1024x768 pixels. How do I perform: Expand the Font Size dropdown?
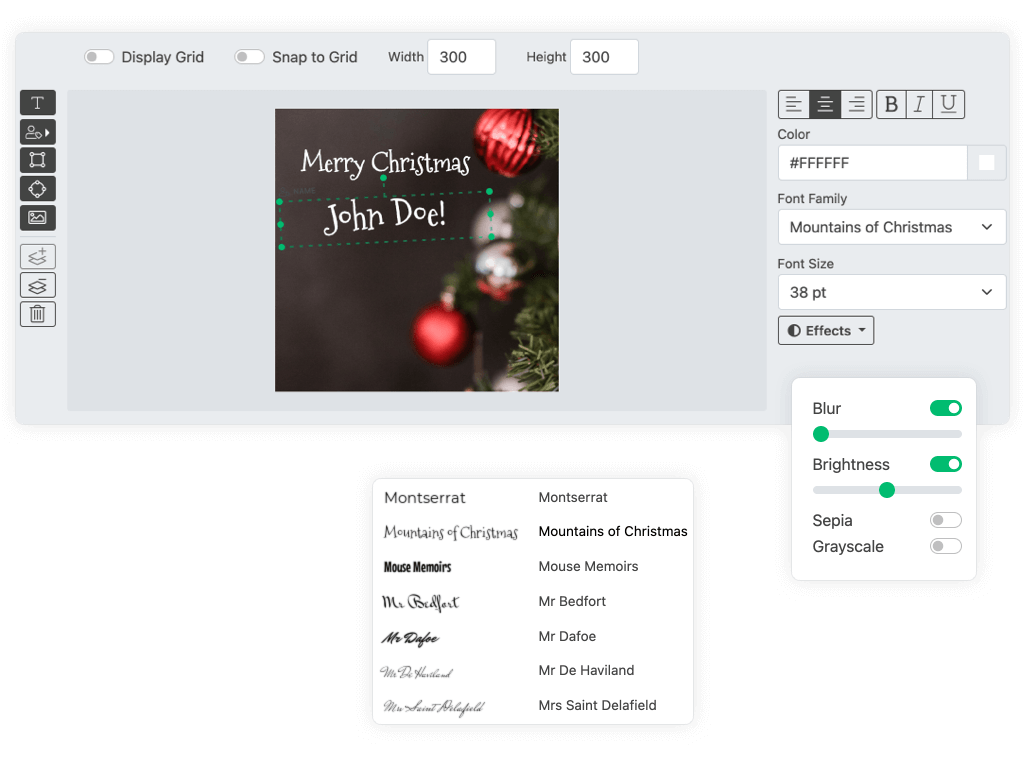(892, 292)
